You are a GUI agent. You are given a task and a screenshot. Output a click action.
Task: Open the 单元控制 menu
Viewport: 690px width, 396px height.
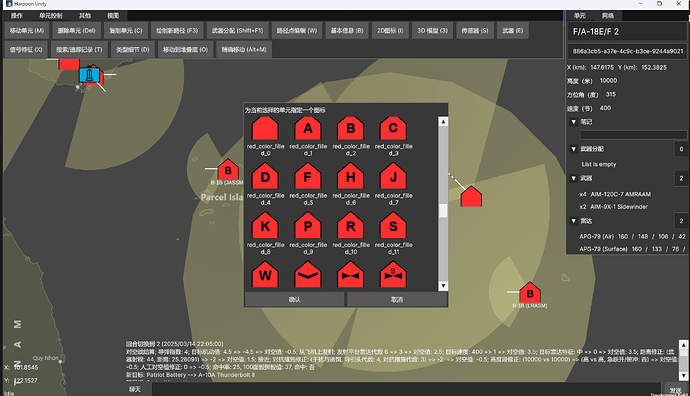[51, 16]
